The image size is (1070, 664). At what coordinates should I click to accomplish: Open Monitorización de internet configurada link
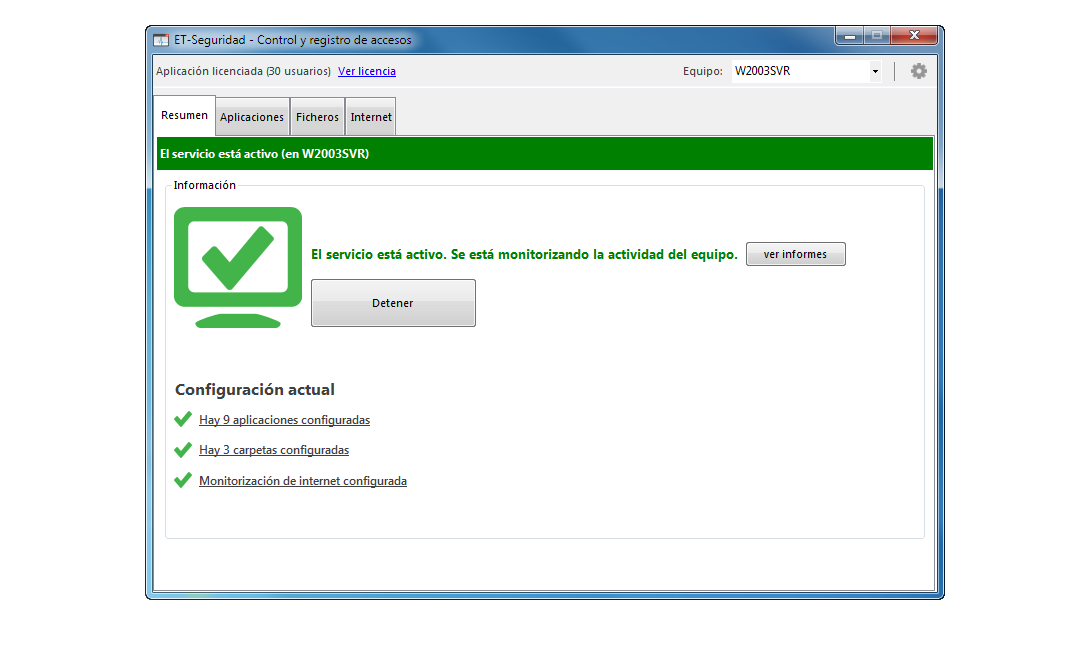[302, 481]
